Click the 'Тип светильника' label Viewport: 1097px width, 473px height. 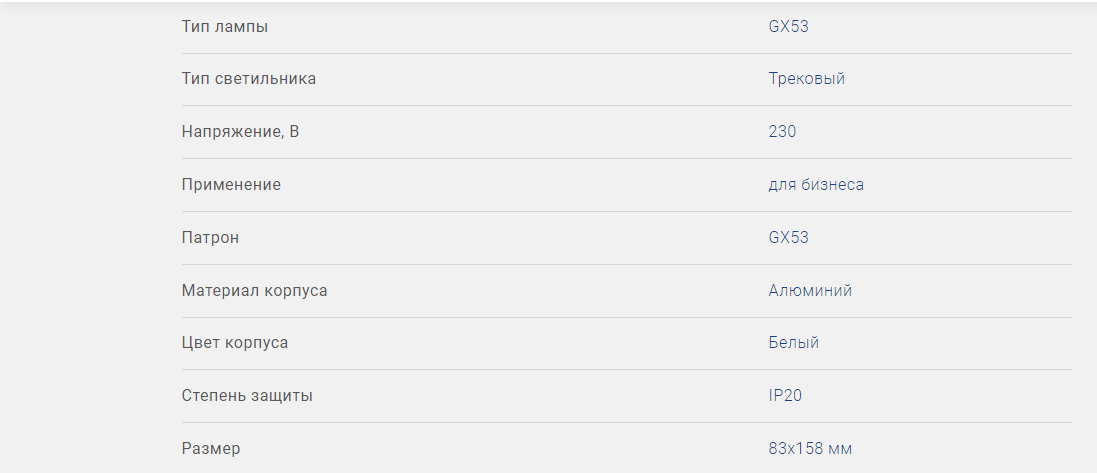pos(248,79)
